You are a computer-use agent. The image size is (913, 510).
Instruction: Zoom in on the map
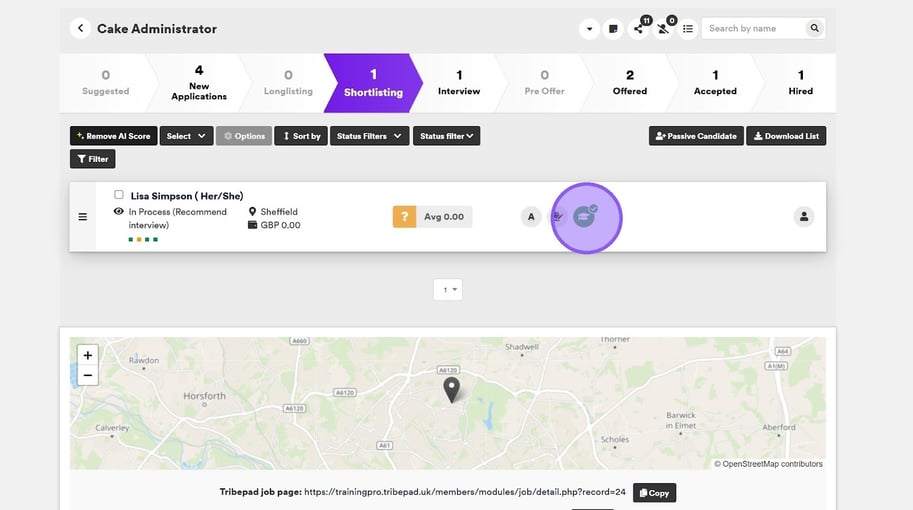[x=88, y=355]
